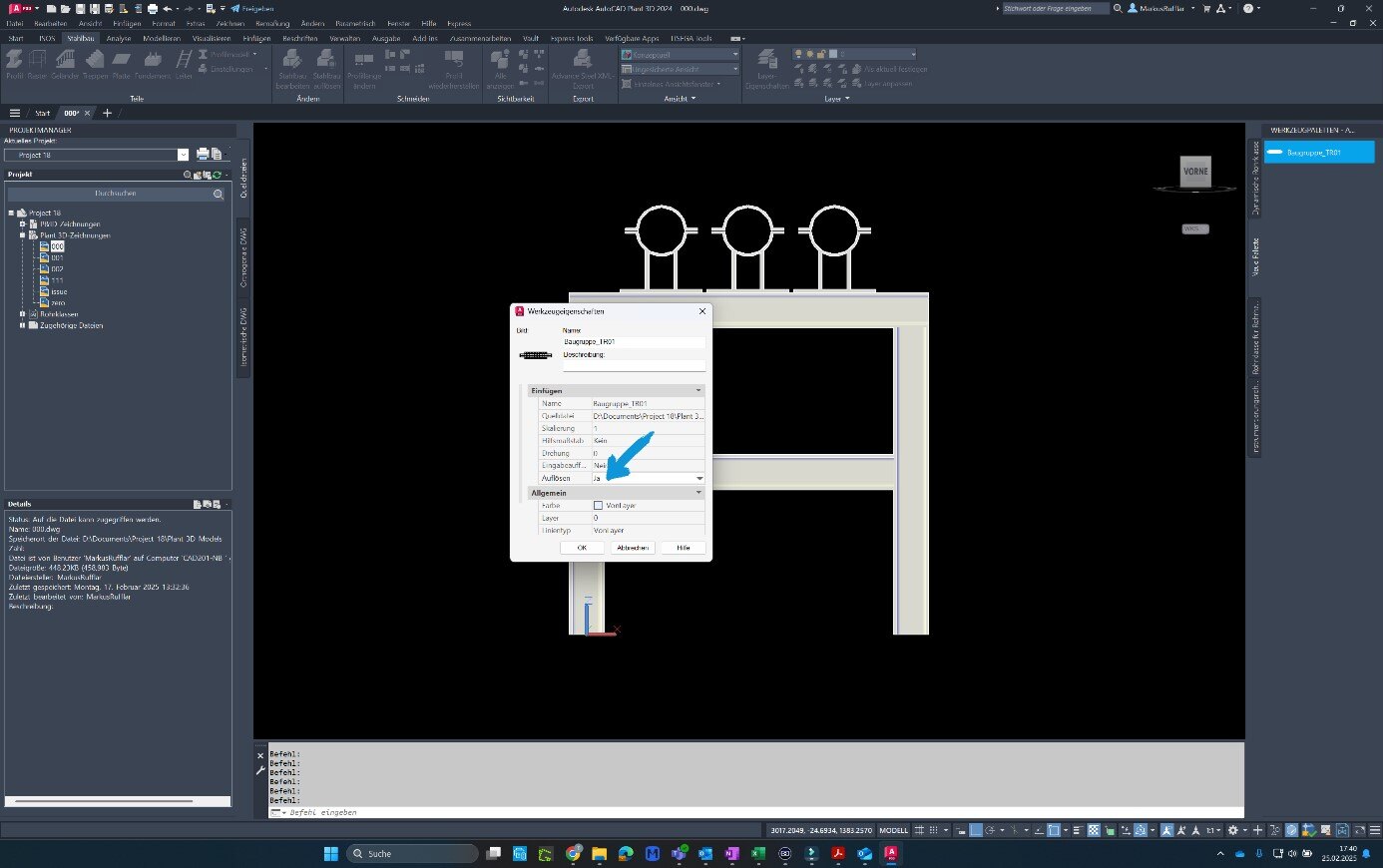Switch to the Stahlbau ribbon tab
1383x868 pixels.
(x=80, y=38)
